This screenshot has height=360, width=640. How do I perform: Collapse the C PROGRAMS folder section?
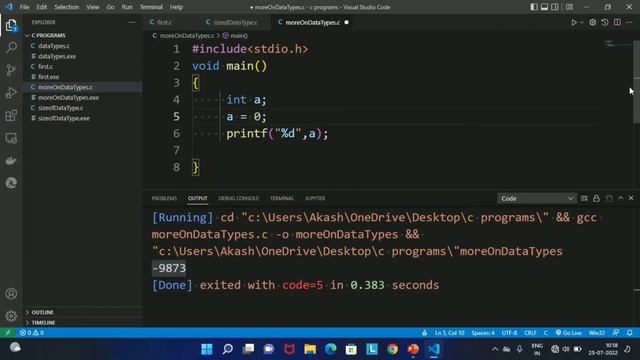[83, 36]
